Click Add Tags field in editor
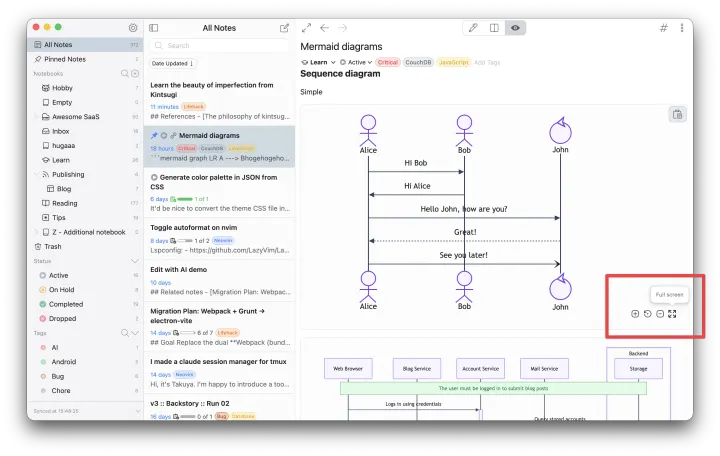 point(487,62)
